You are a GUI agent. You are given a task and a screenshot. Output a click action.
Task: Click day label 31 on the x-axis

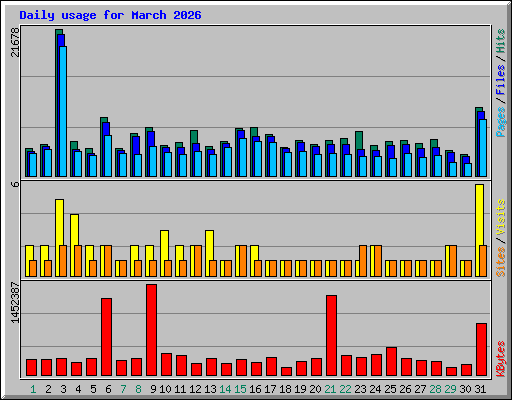point(480,389)
